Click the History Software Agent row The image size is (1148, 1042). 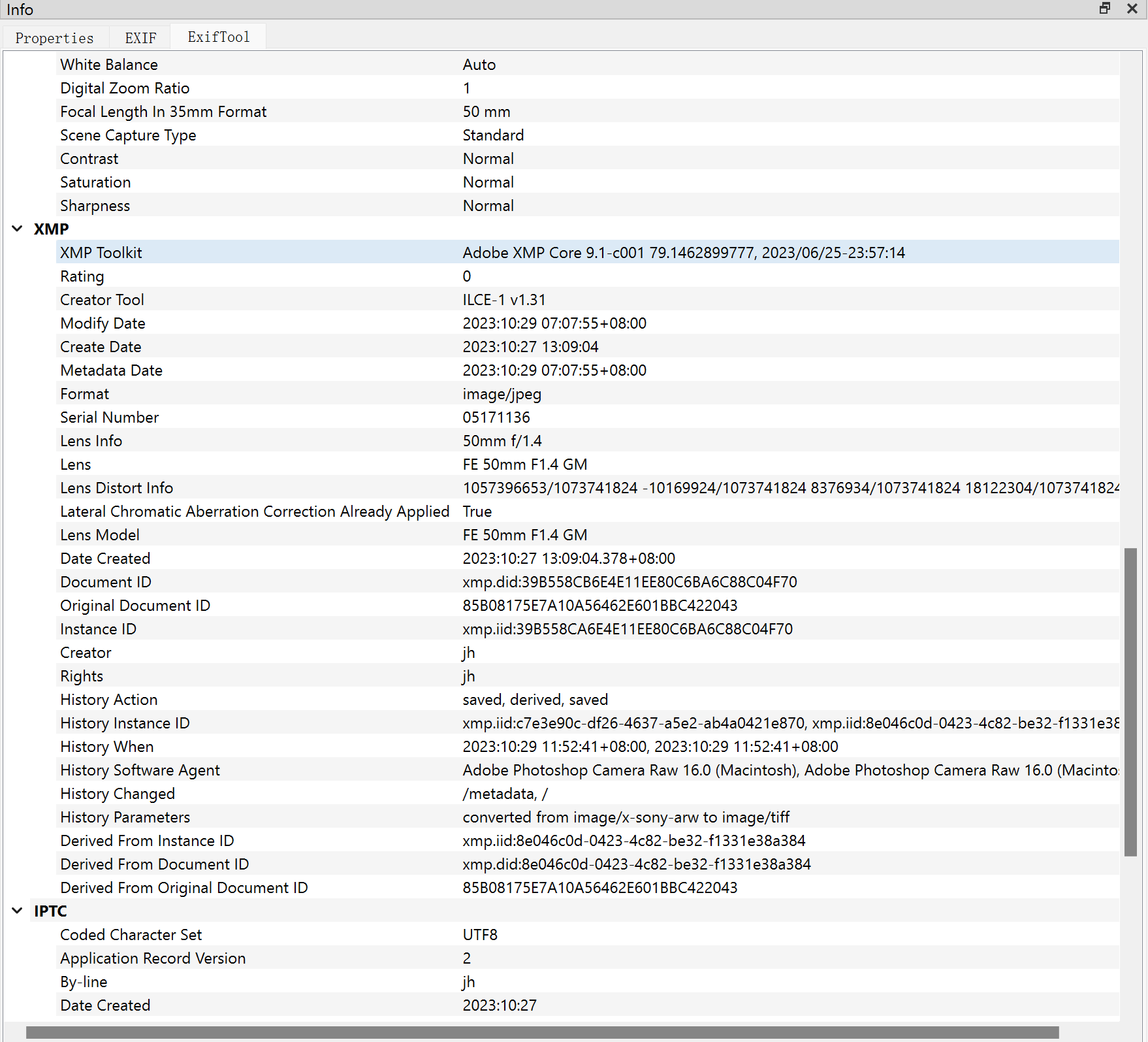point(140,770)
